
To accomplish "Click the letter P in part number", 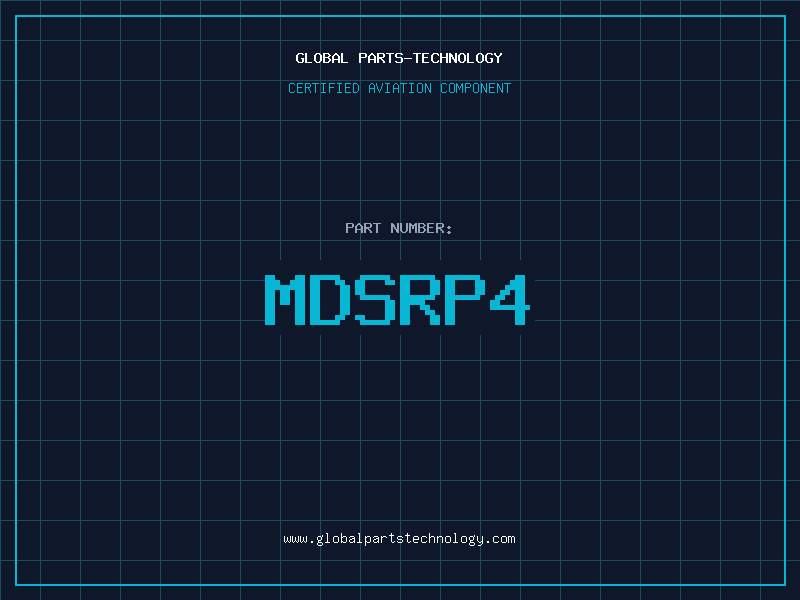I will coord(465,299).
